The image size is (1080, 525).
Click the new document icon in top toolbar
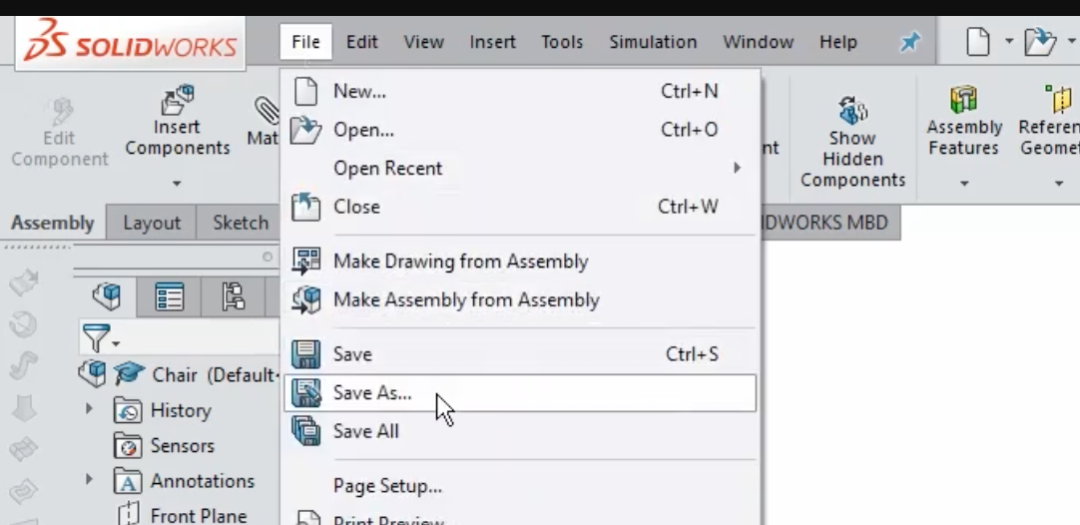(977, 42)
